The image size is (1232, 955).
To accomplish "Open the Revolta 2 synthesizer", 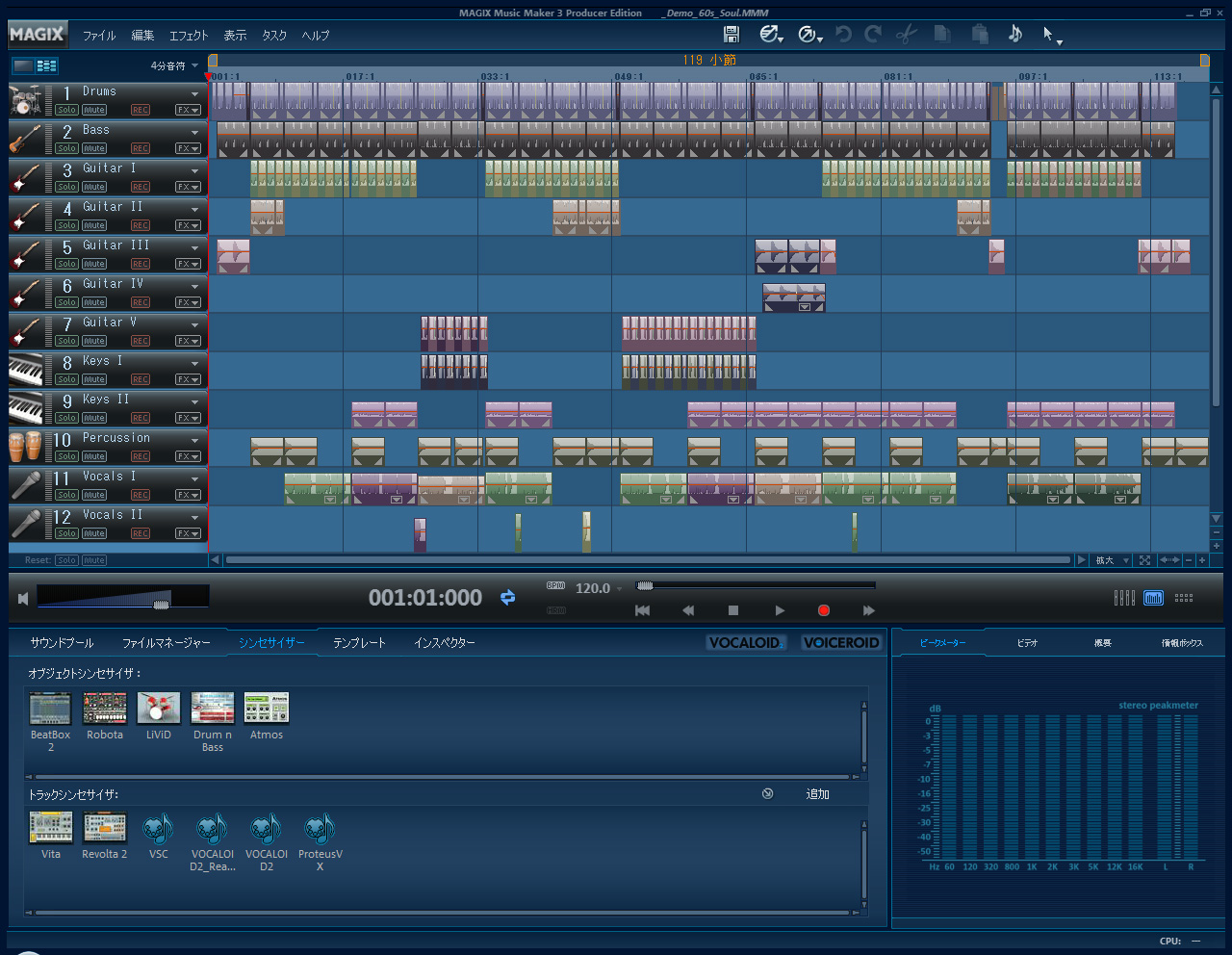I will (105, 828).
